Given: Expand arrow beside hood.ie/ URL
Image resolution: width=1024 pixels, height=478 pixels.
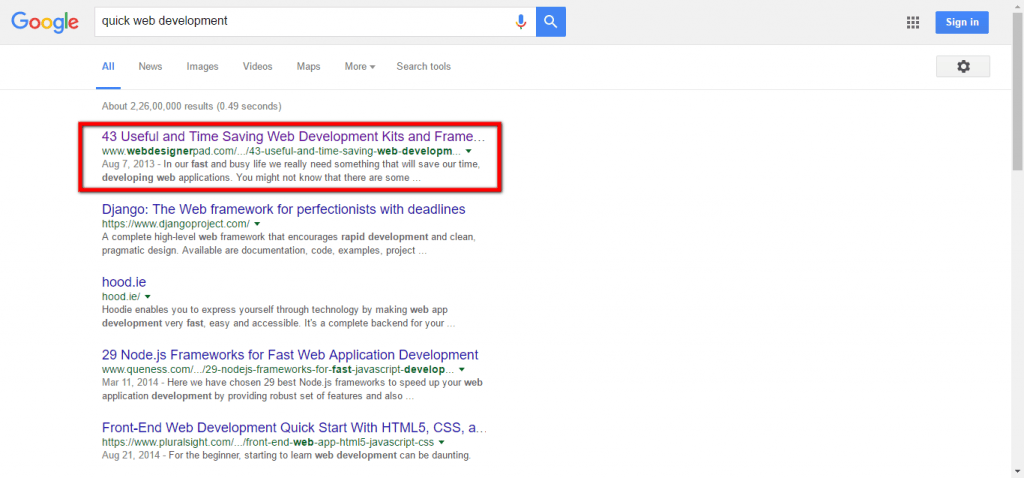Looking at the screenshot, I should pos(148,297).
